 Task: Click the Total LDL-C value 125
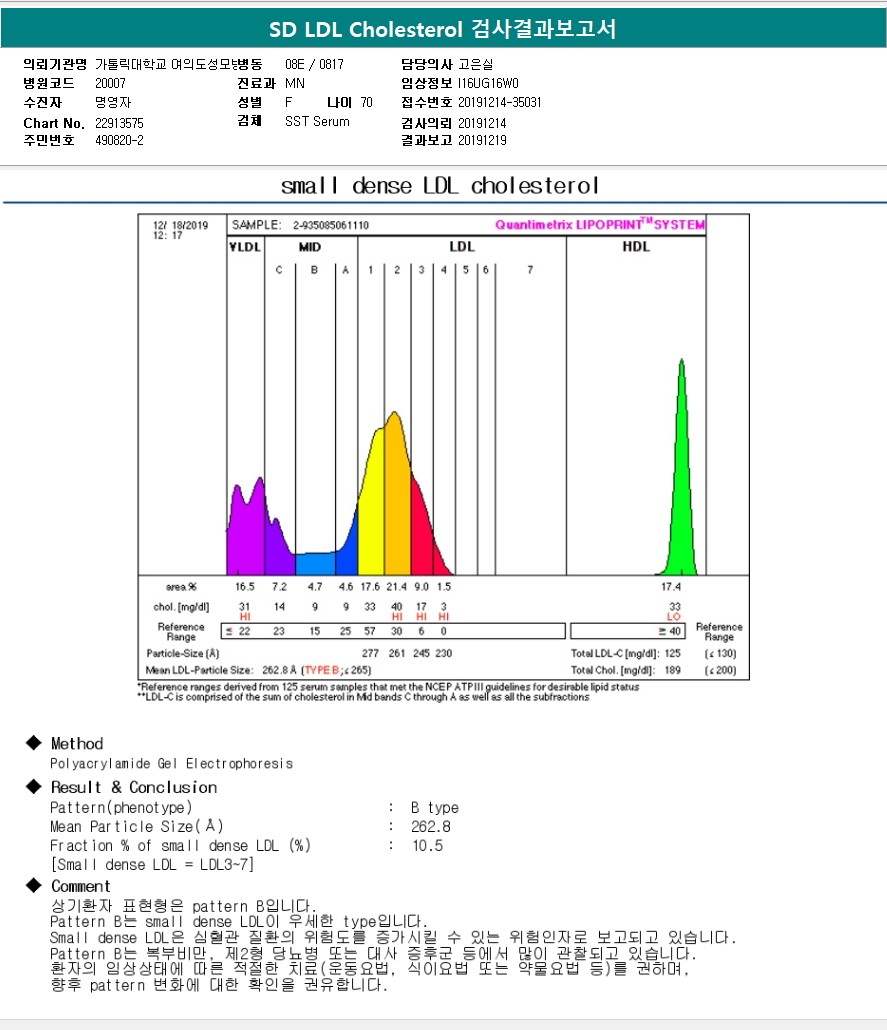[672, 653]
